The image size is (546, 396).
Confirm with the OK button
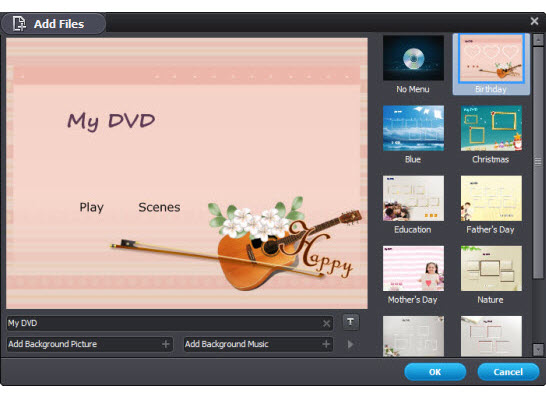click(x=435, y=372)
